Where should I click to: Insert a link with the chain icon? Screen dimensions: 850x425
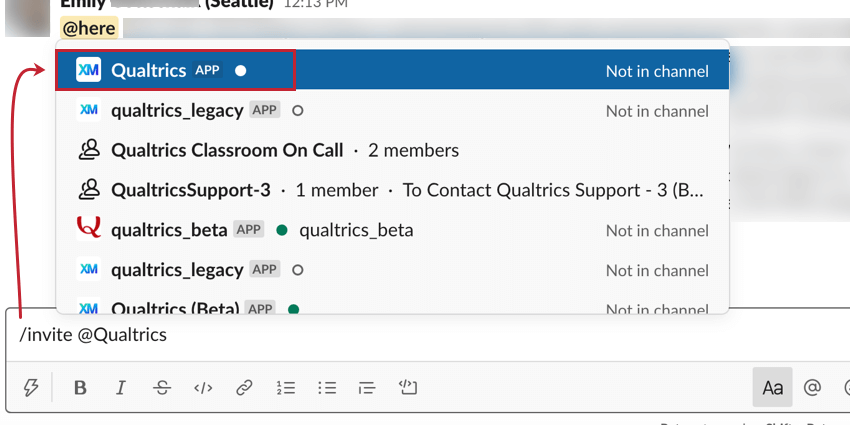pos(244,388)
